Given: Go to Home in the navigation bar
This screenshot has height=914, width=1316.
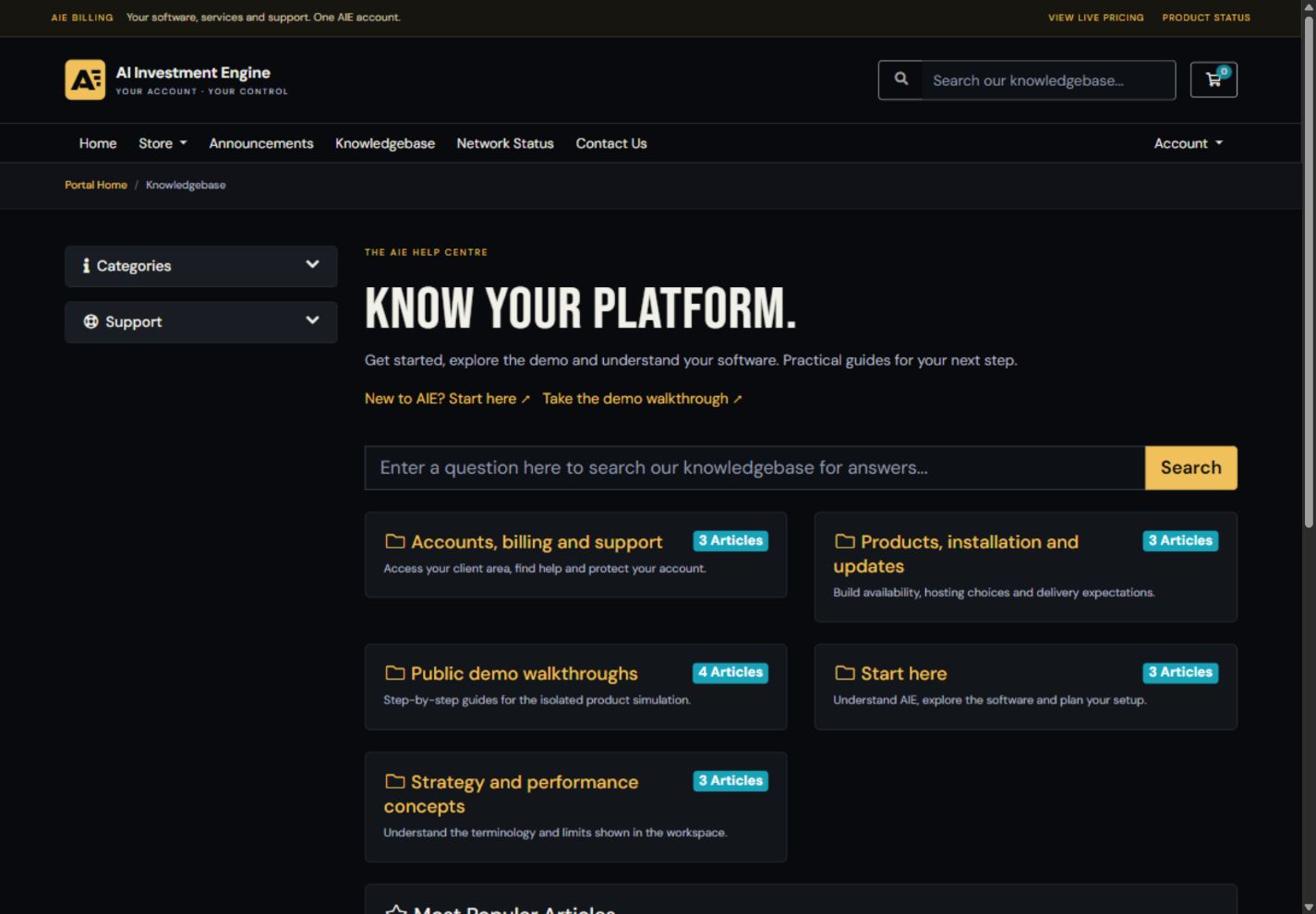Looking at the screenshot, I should 98,143.
